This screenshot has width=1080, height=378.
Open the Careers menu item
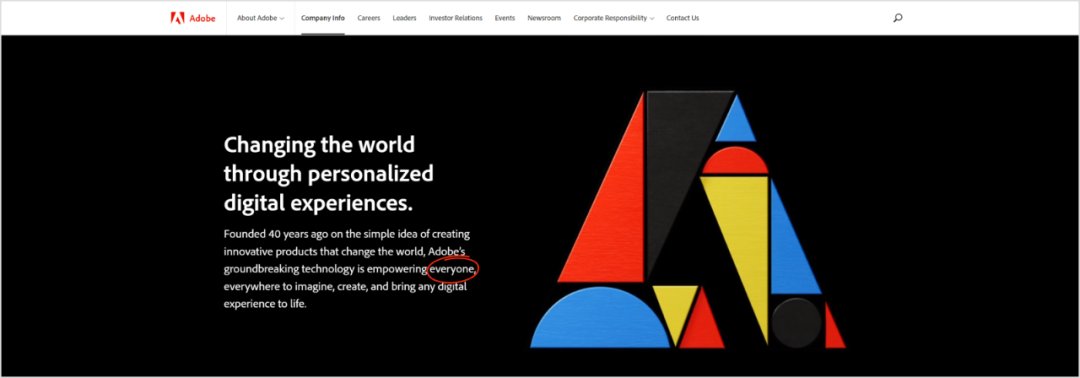pyautogui.click(x=368, y=18)
